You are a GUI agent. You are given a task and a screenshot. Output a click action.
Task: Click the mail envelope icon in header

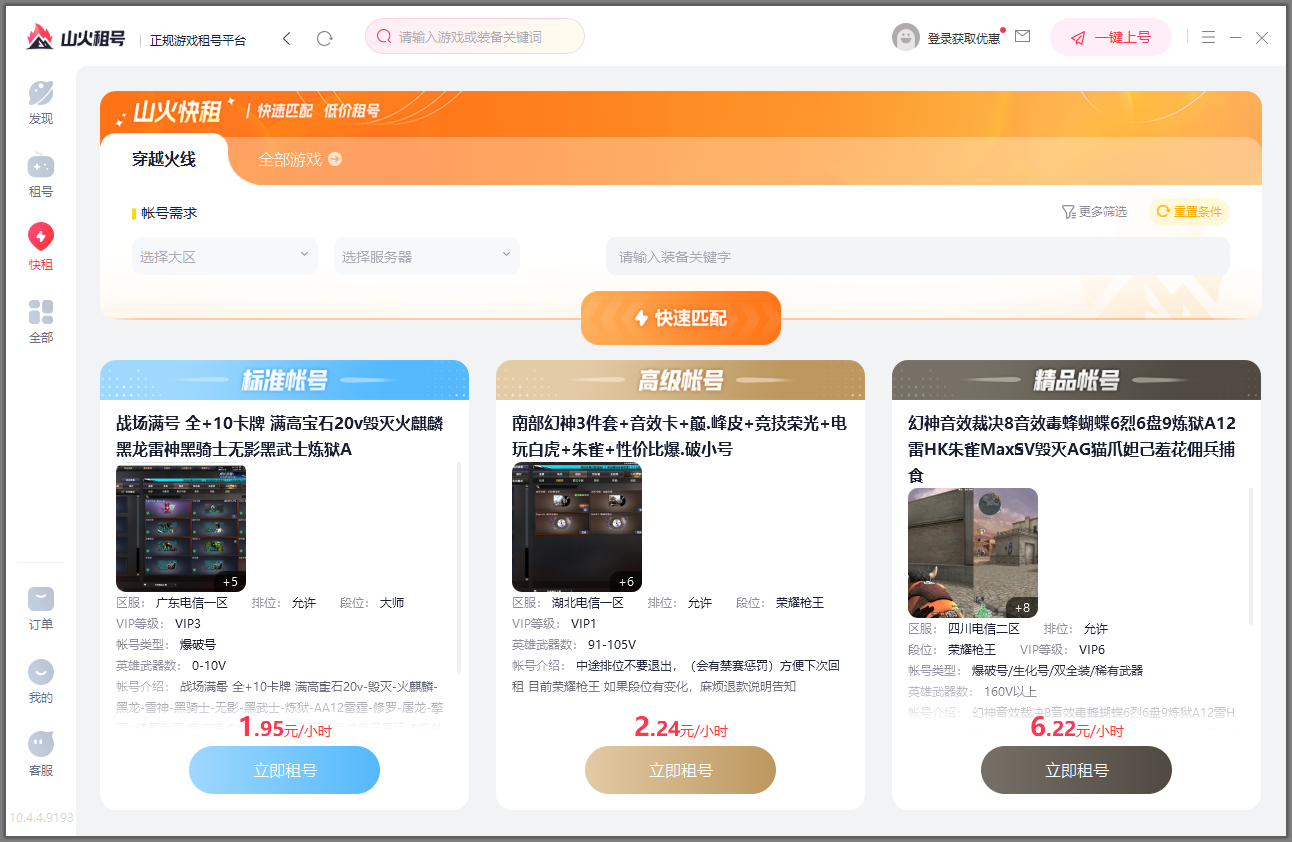[1022, 37]
